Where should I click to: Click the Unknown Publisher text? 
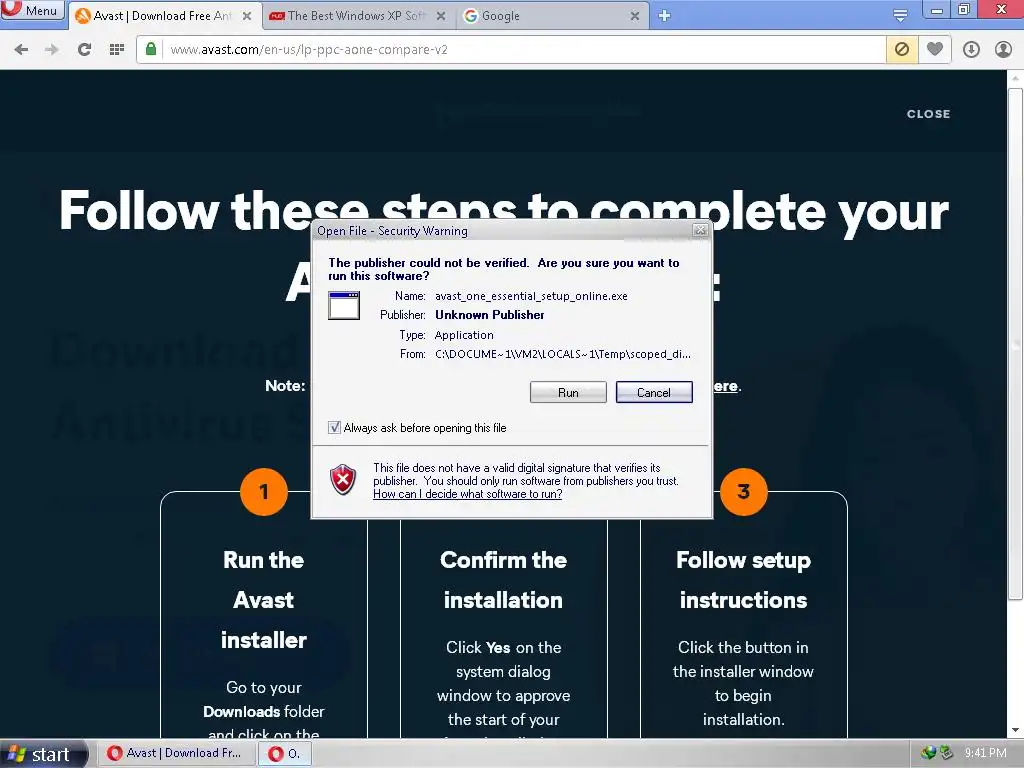(490, 315)
